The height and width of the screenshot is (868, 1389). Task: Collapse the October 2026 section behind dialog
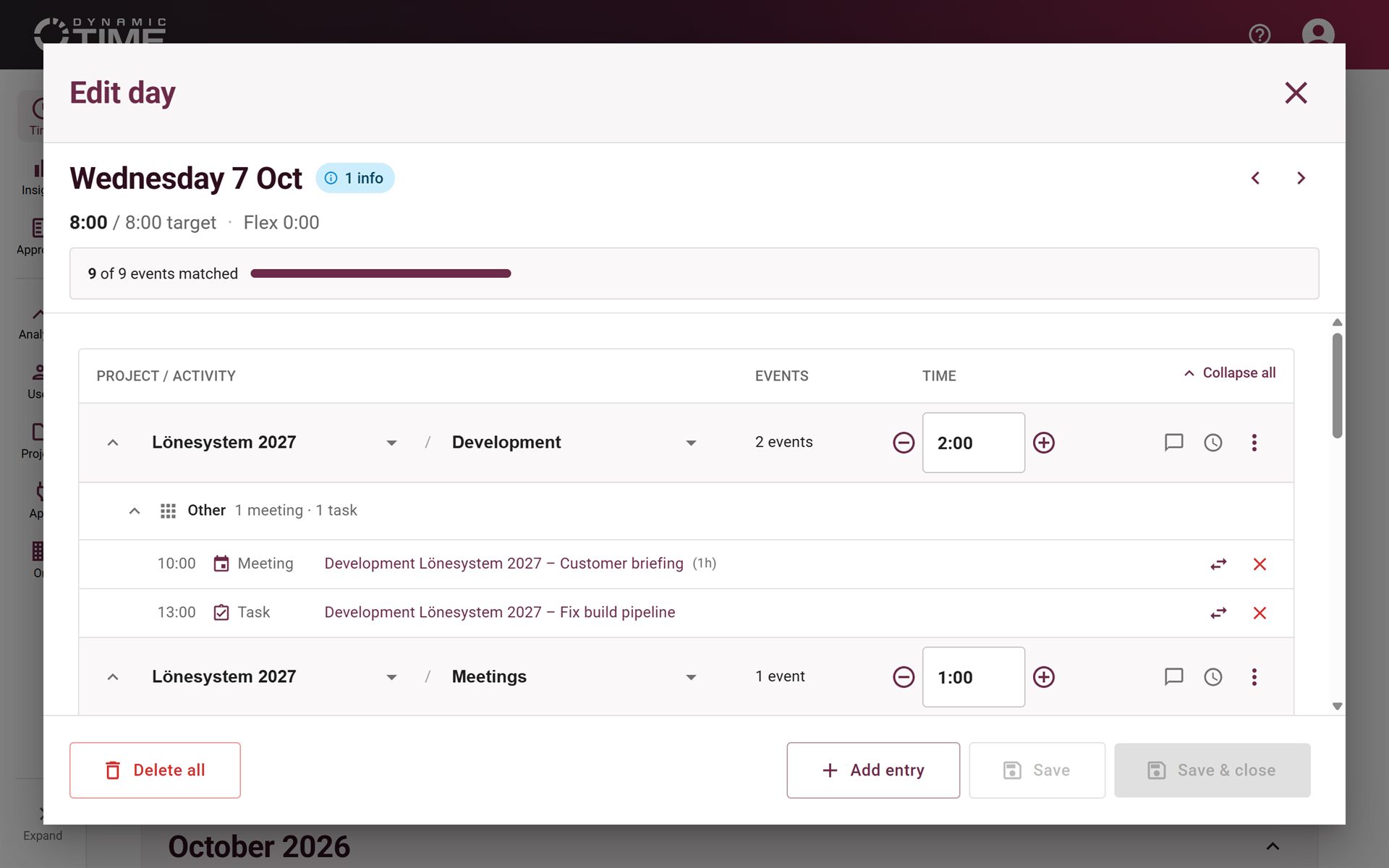[x=1273, y=846]
